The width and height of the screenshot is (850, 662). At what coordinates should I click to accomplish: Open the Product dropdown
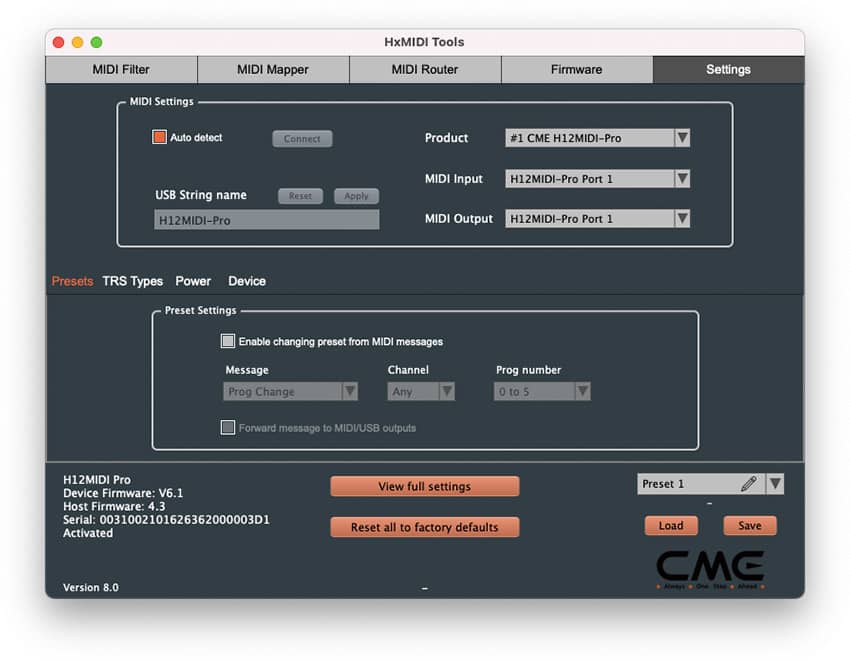(x=680, y=138)
